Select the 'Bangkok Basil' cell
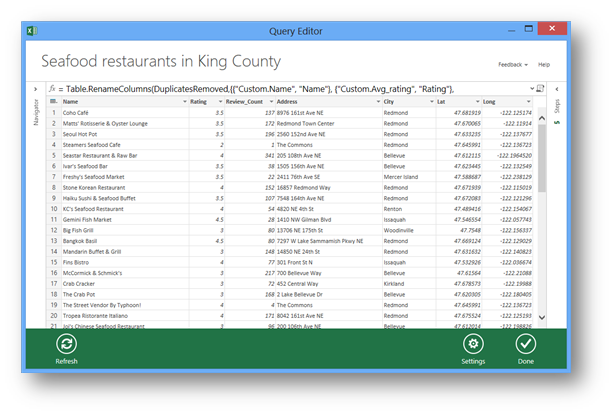The width and height of the screenshot is (613, 415). coord(125,241)
